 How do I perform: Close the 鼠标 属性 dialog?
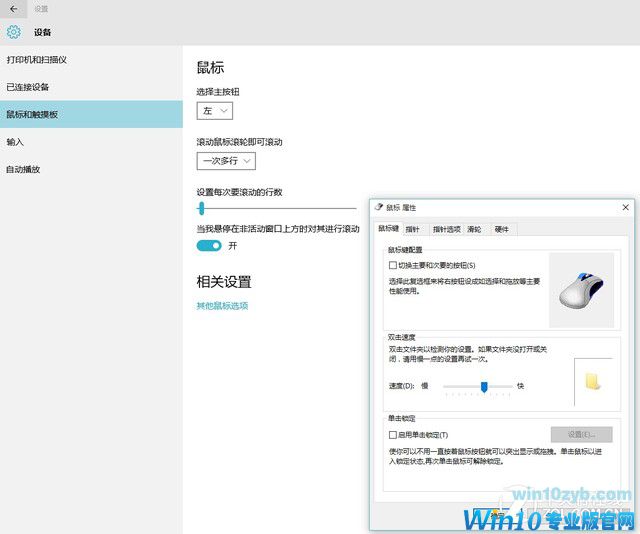click(625, 207)
